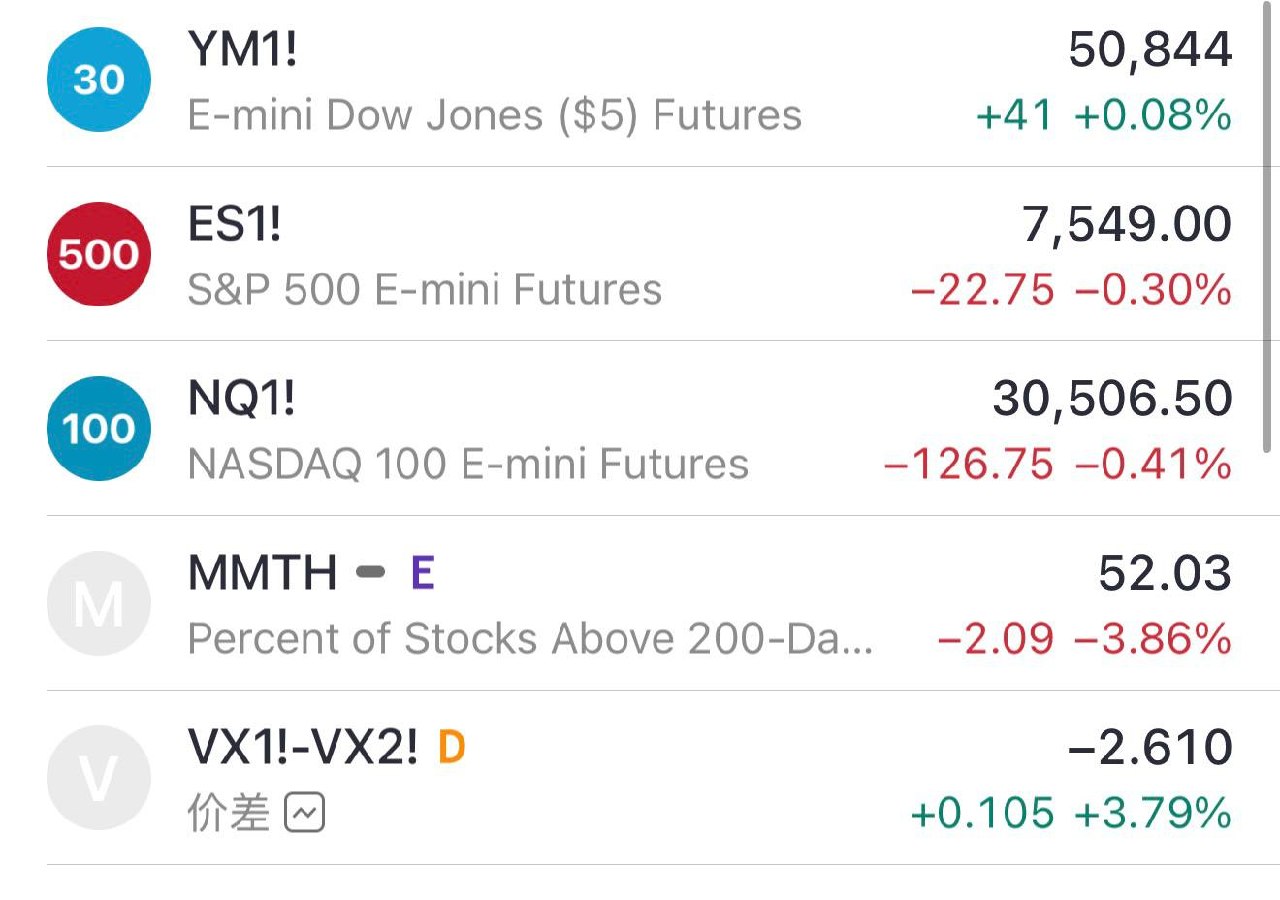The width and height of the screenshot is (1280, 900).
Task: Tap the E-mini Dow Jones ($5) Futures description
Action: tap(495, 116)
